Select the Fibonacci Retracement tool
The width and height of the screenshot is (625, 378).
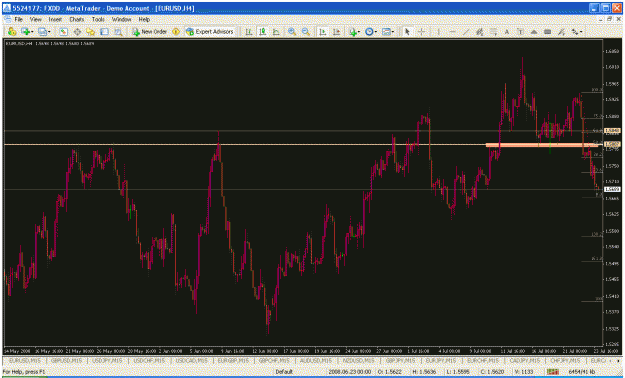pos(493,32)
